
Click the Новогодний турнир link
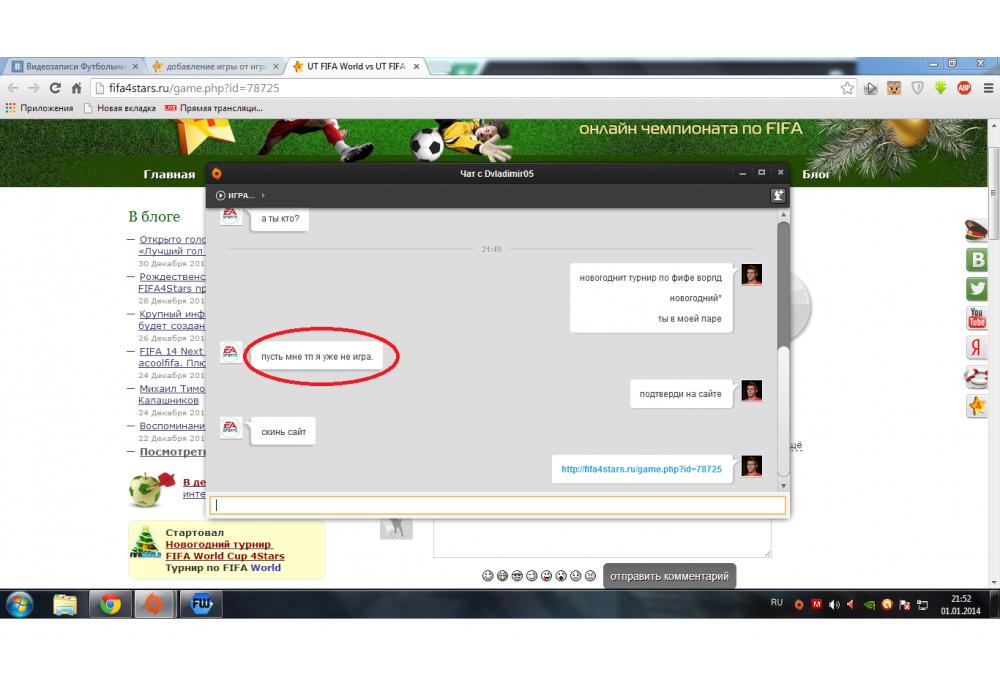pos(218,545)
